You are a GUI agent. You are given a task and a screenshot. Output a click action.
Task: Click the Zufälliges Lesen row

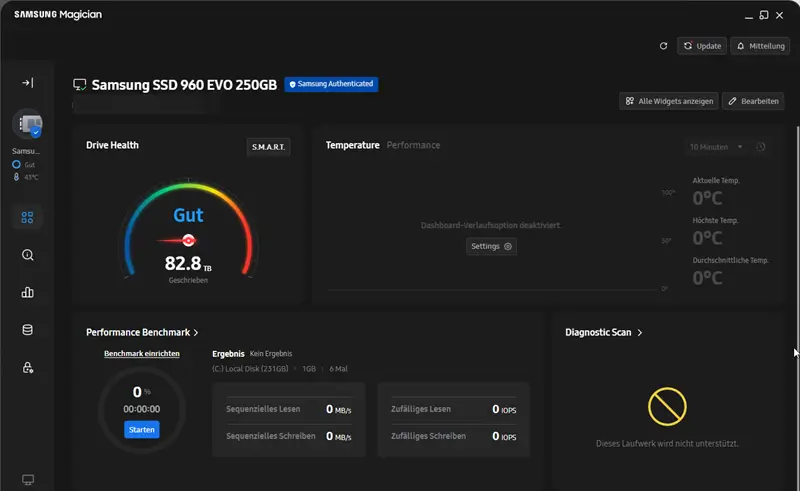point(454,409)
